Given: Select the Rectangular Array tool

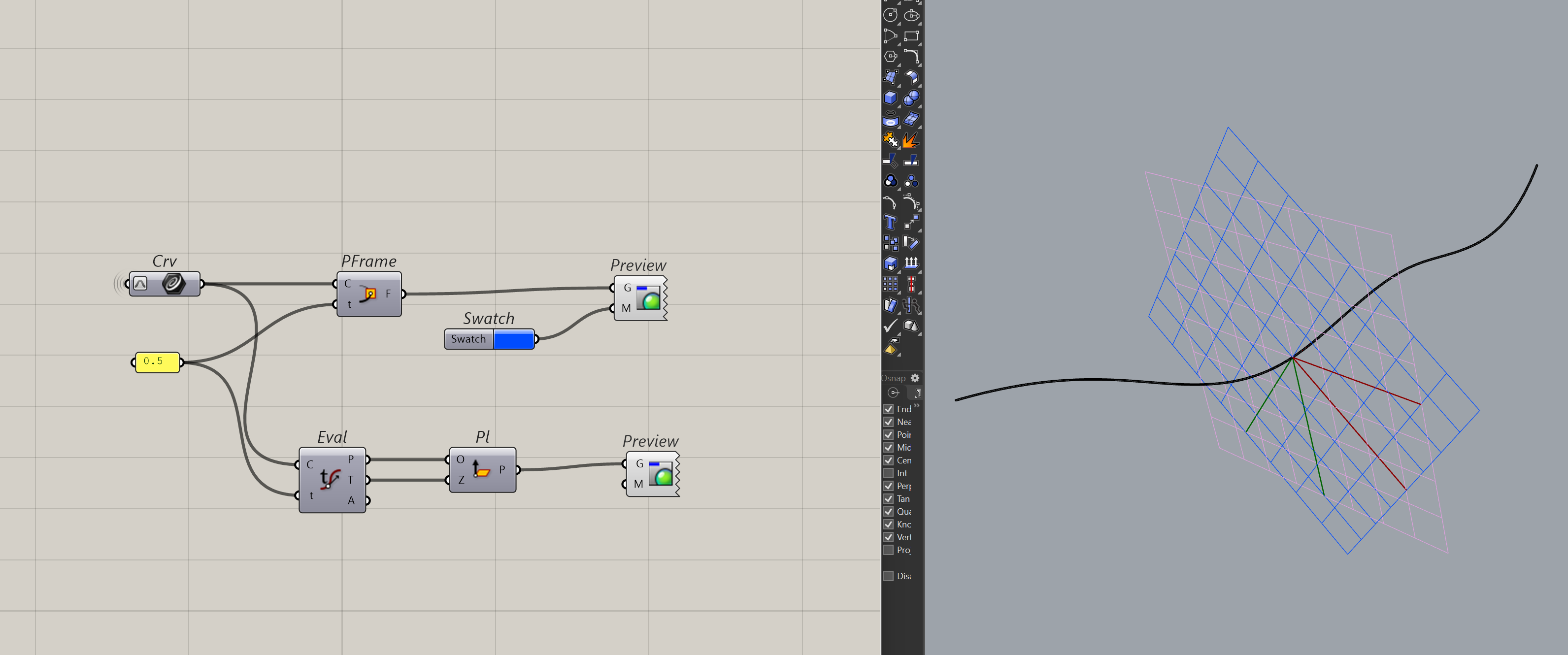Looking at the screenshot, I should click(x=890, y=284).
